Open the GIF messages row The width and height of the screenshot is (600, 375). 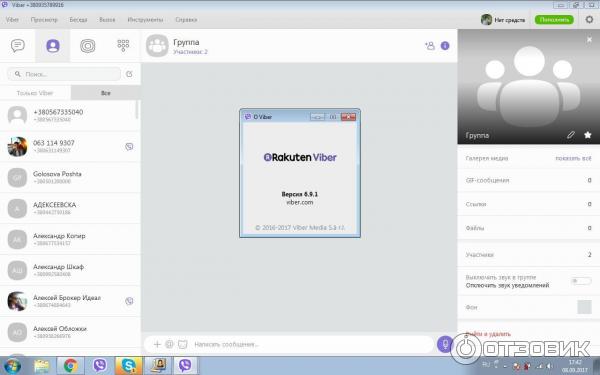[x=528, y=180]
